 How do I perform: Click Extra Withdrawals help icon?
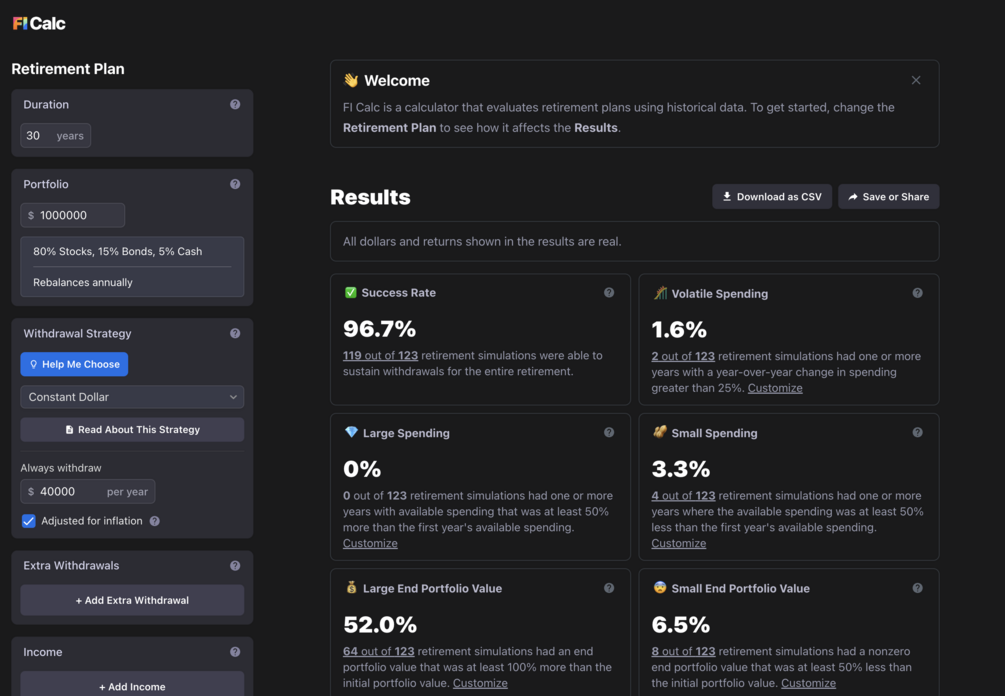coord(235,565)
